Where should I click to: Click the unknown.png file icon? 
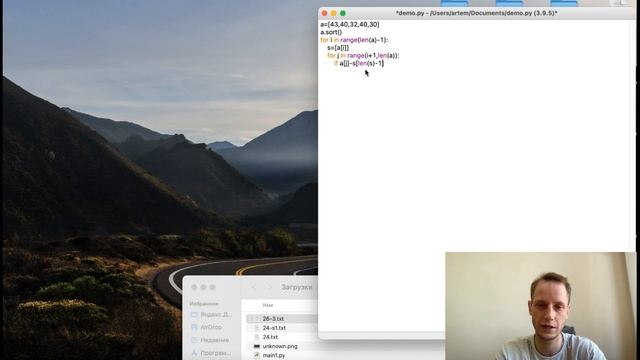point(257,346)
